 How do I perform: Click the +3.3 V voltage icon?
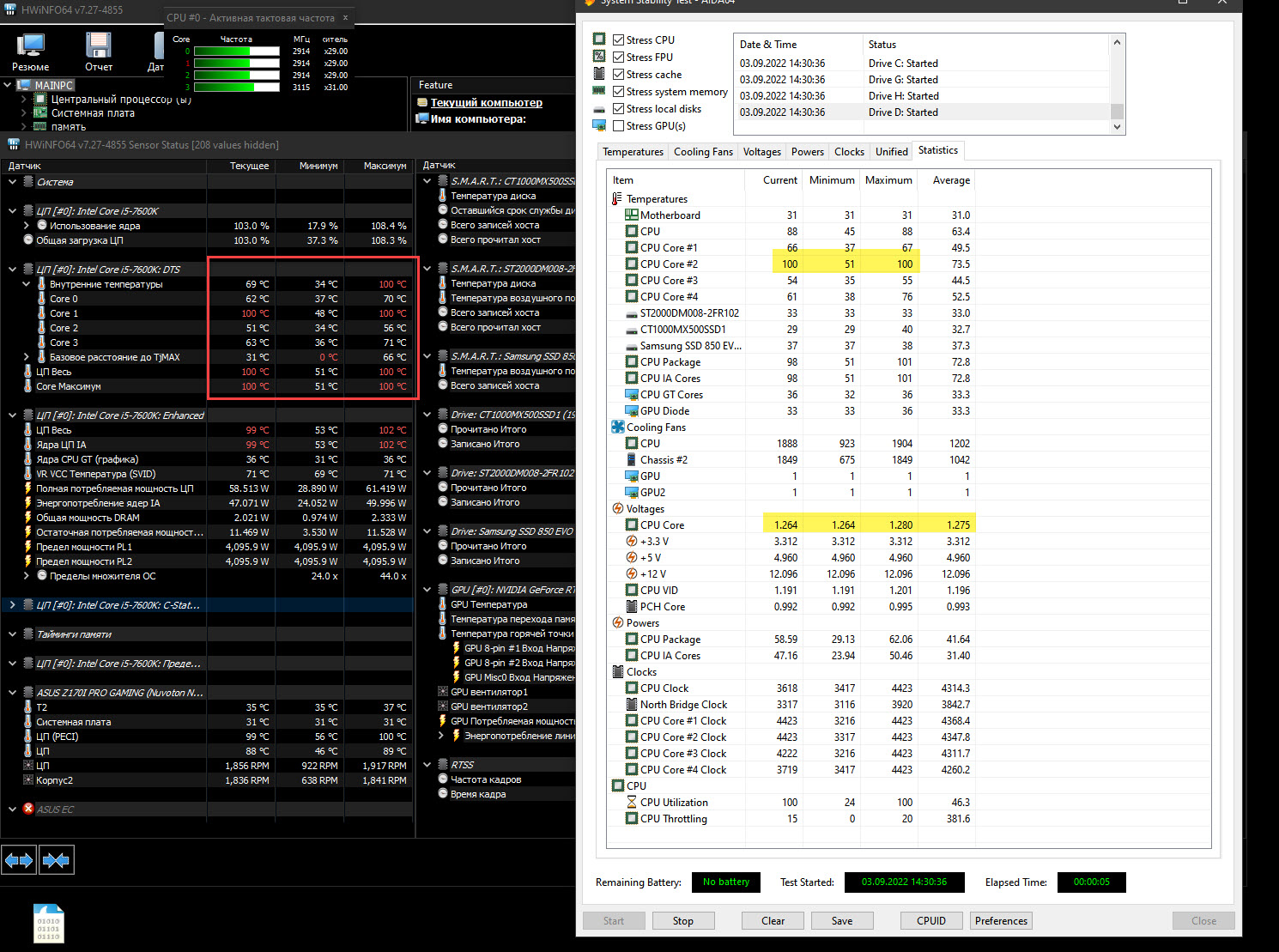click(x=632, y=542)
